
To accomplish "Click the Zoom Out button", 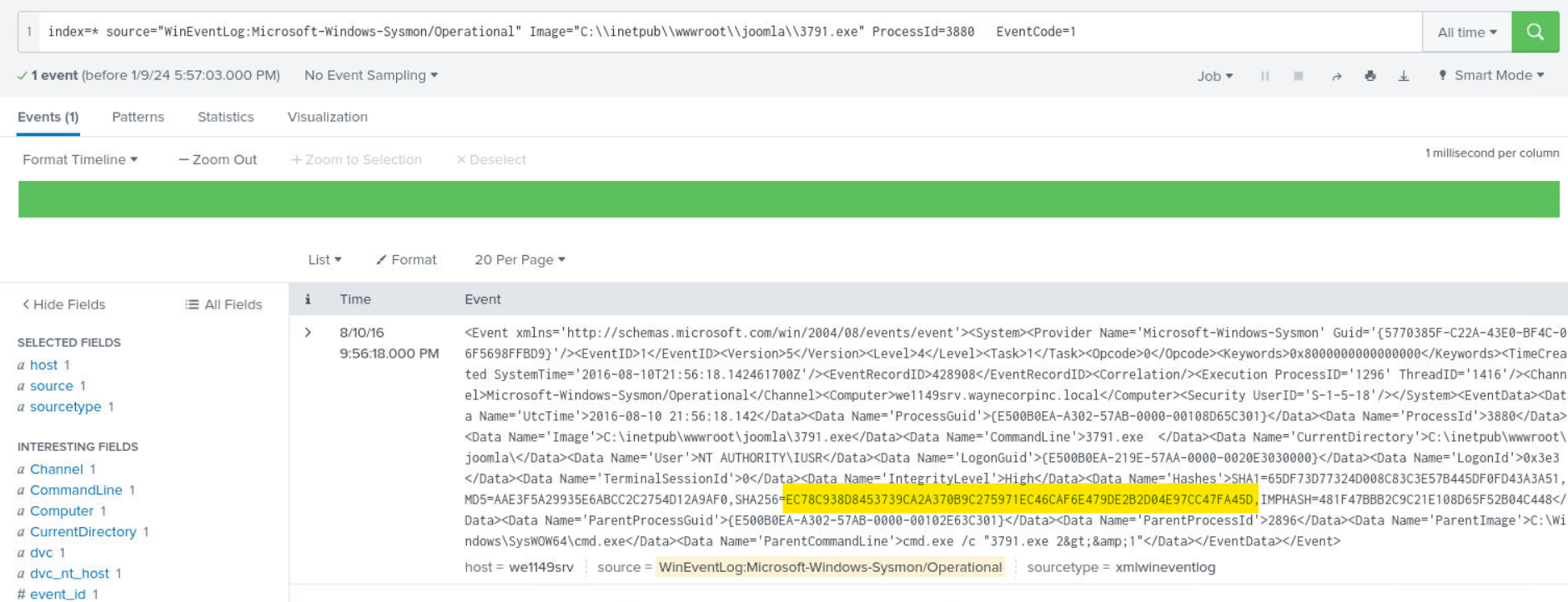I will (x=218, y=159).
